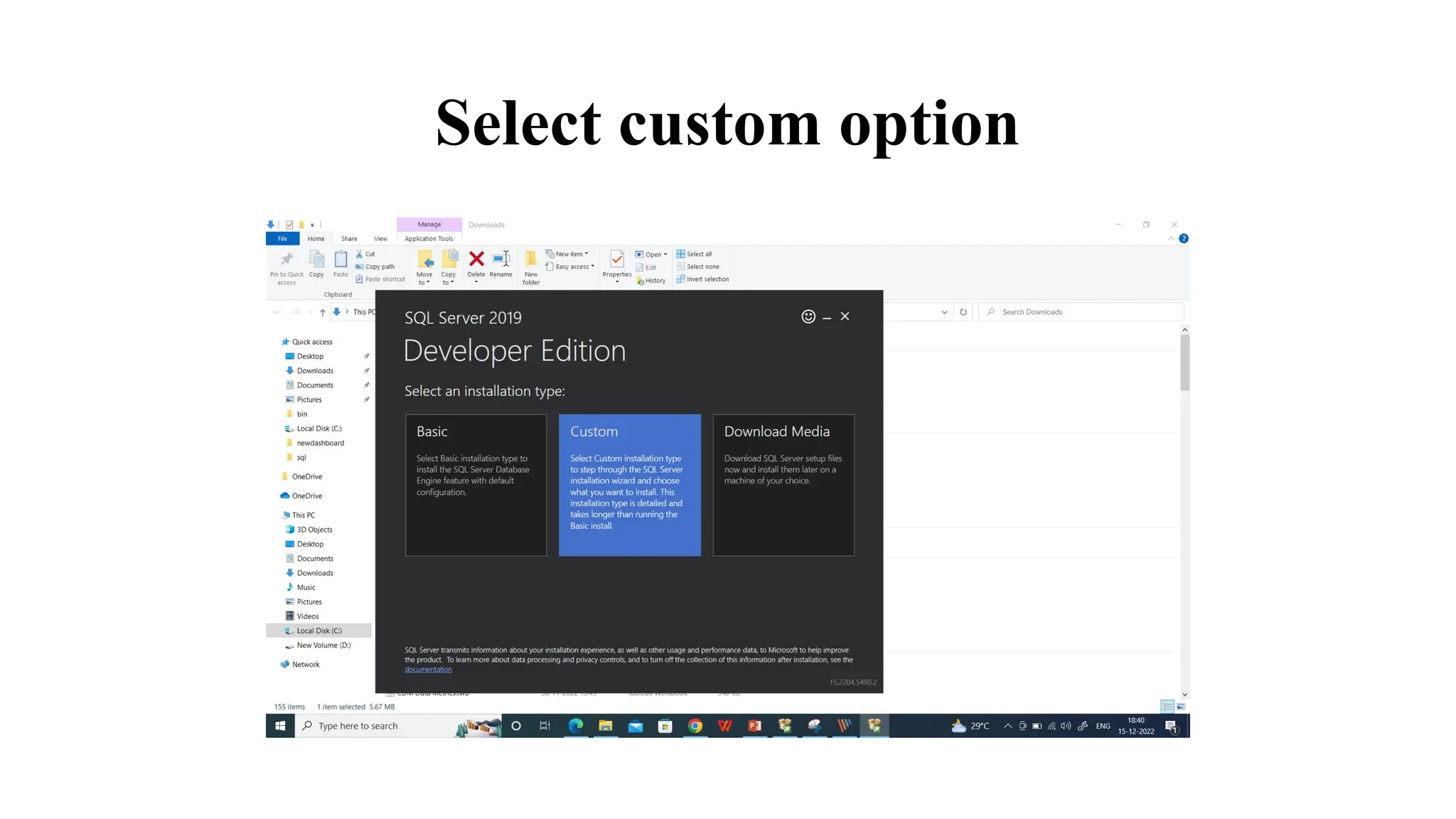The width and height of the screenshot is (1456, 819).
Task: Select the bin folder in navigation pane
Action: pyautogui.click(x=296, y=414)
